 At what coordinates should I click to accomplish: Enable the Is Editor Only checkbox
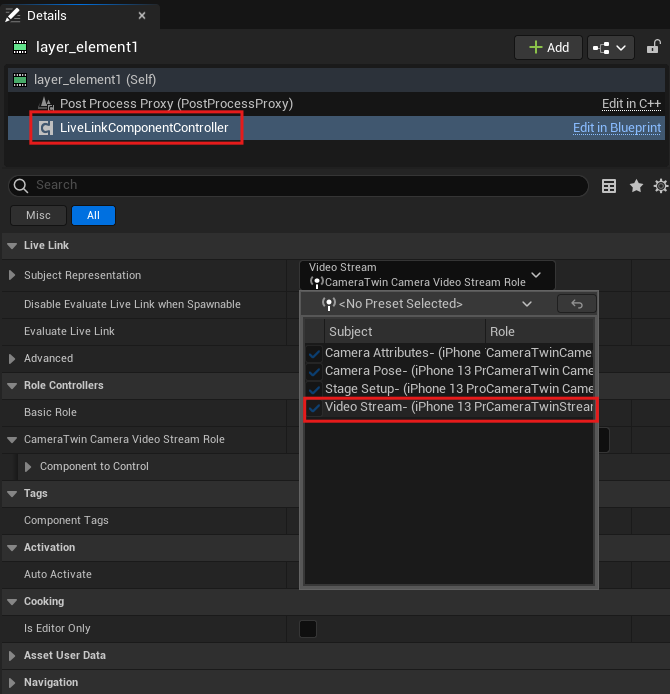[308, 628]
